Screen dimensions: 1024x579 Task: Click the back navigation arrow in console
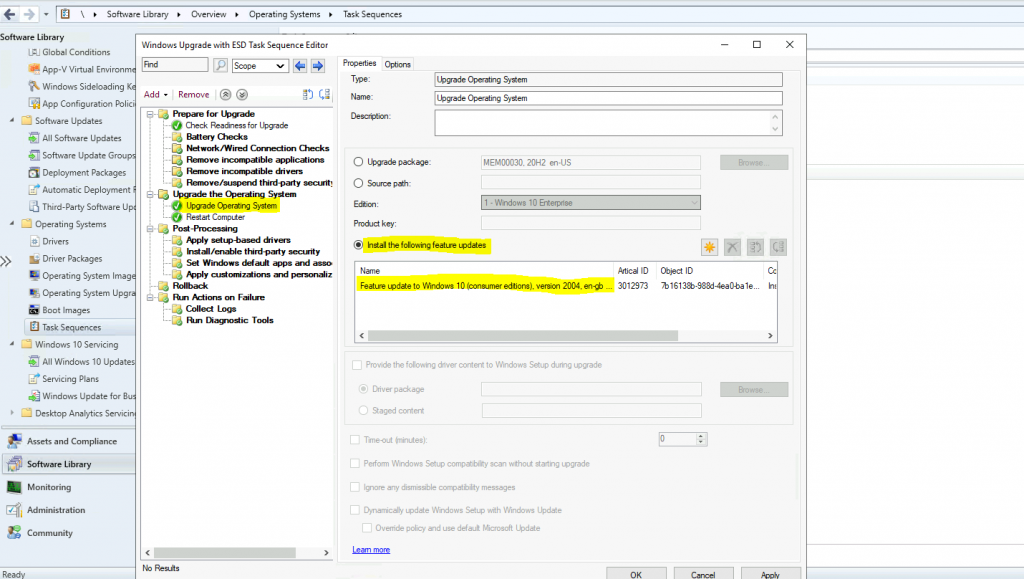[x=10, y=14]
